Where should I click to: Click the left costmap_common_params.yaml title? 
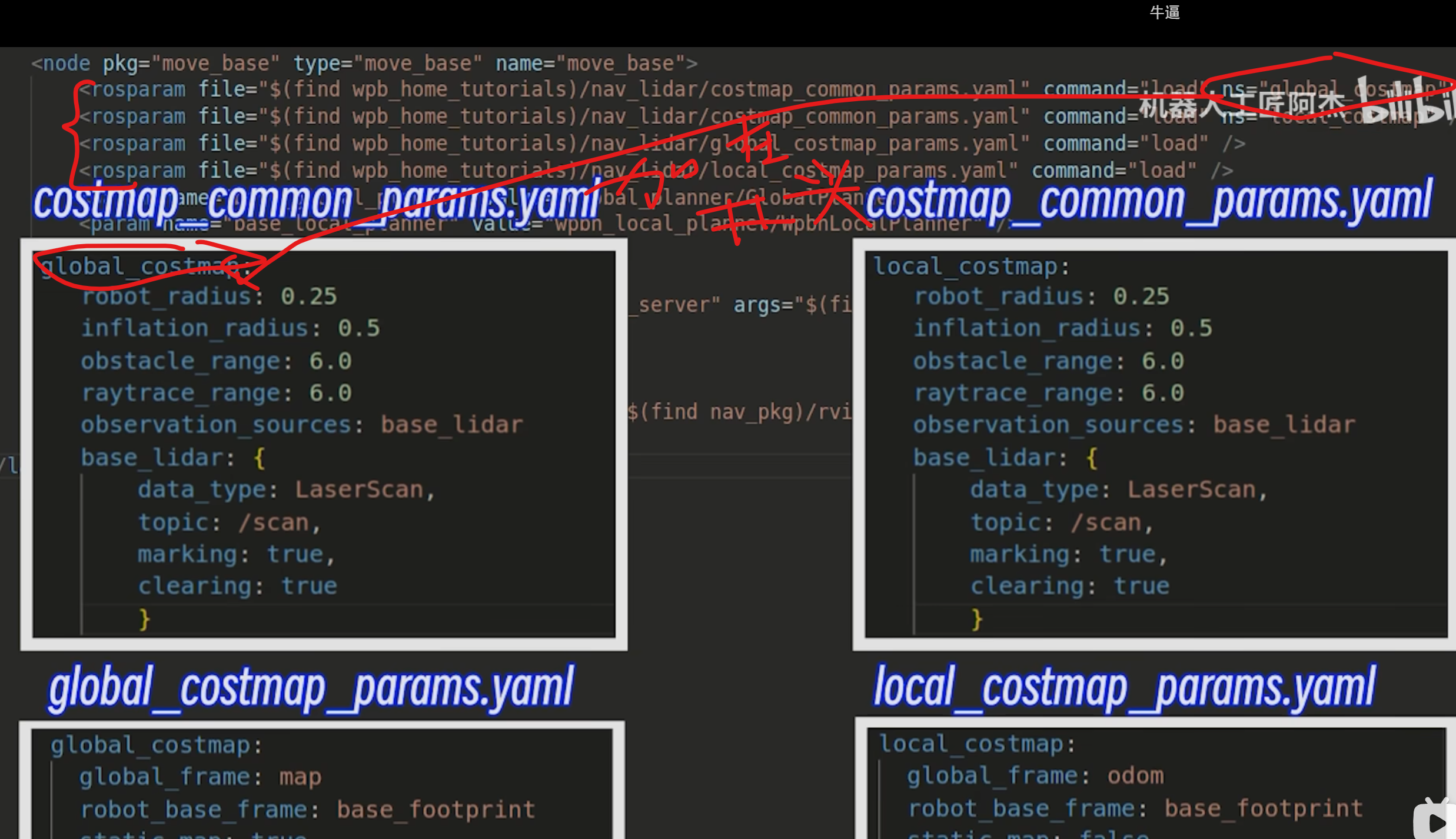[317, 202]
